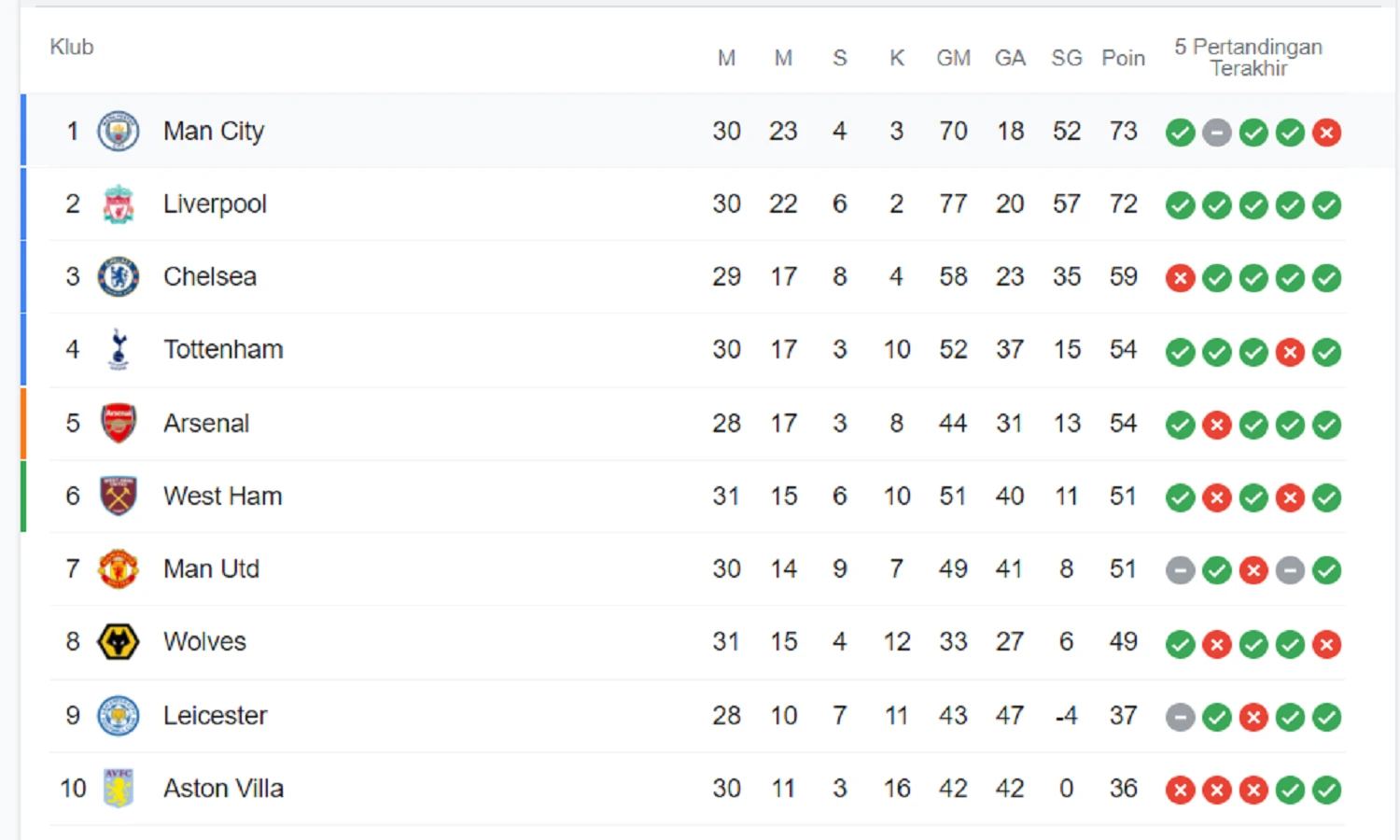Click the Arsenal club crest
The image size is (1400, 840).
pyautogui.click(x=118, y=423)
